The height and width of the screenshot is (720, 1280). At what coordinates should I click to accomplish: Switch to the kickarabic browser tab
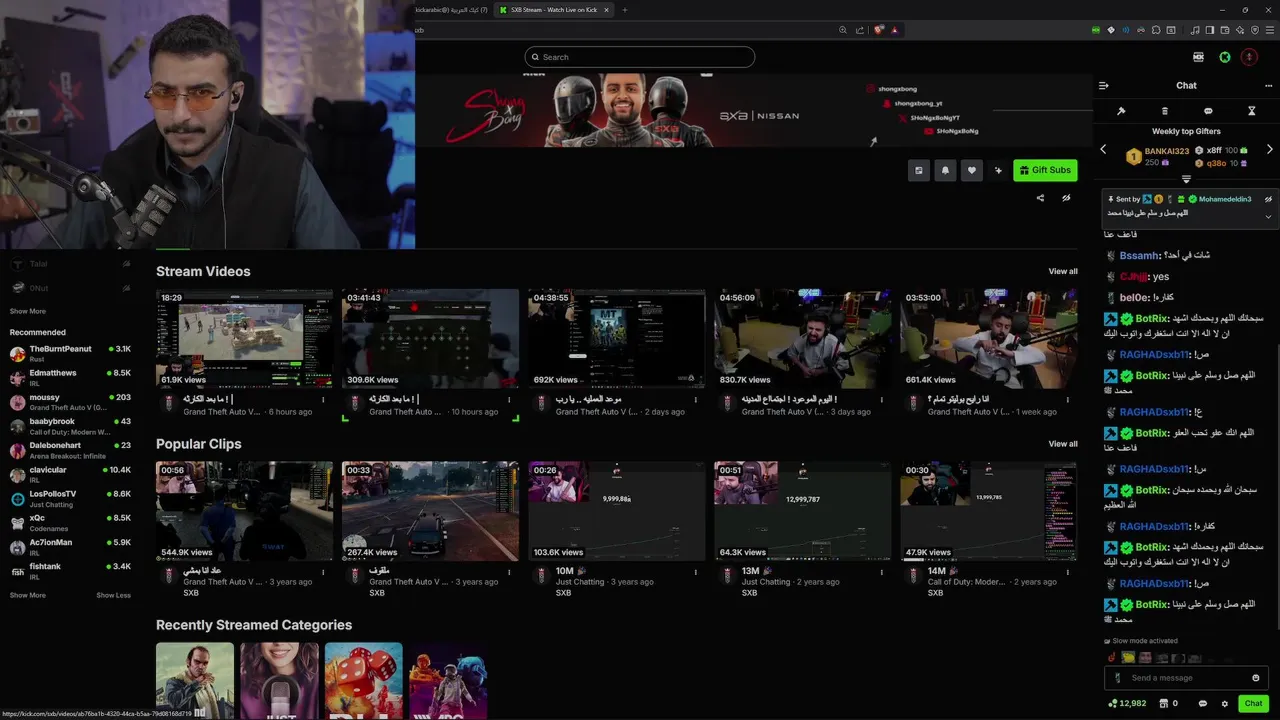(x=452, y=10)
